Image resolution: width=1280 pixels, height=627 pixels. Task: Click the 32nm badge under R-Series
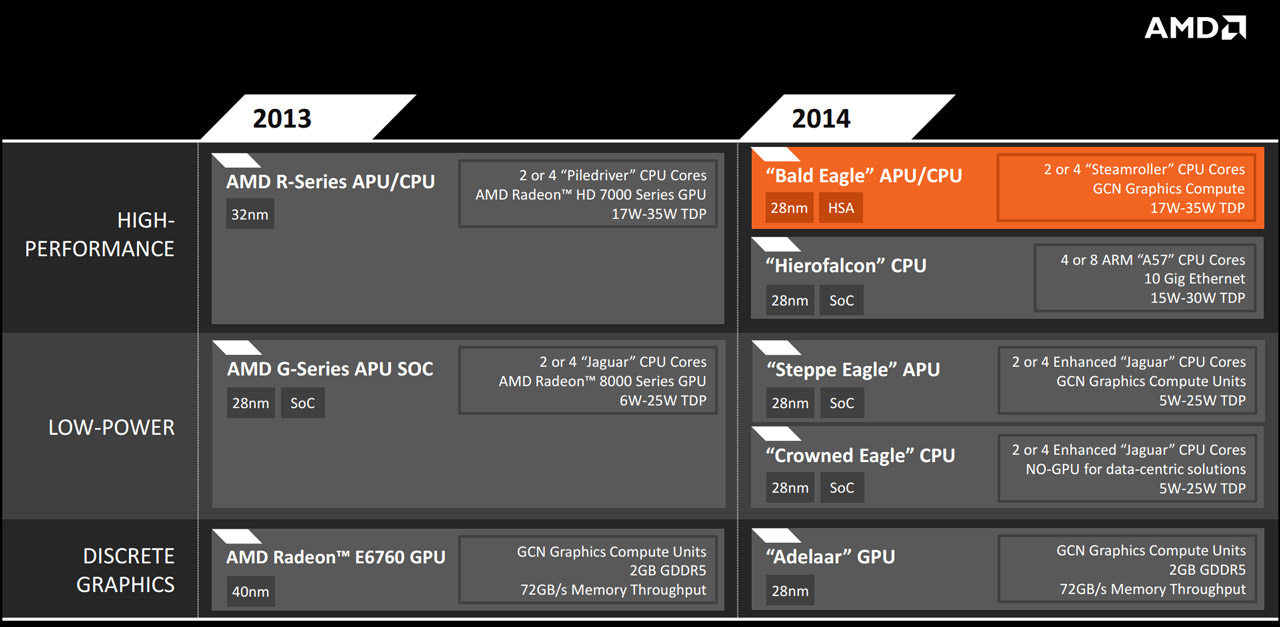point(250,213)
